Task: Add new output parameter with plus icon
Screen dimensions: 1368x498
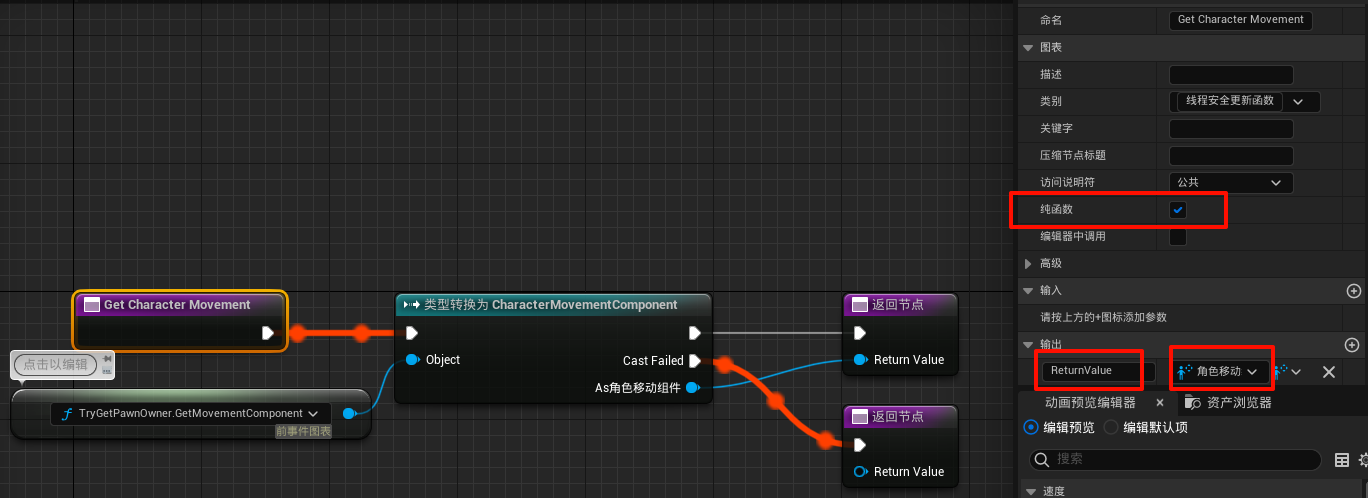Action: [1354, 344]
